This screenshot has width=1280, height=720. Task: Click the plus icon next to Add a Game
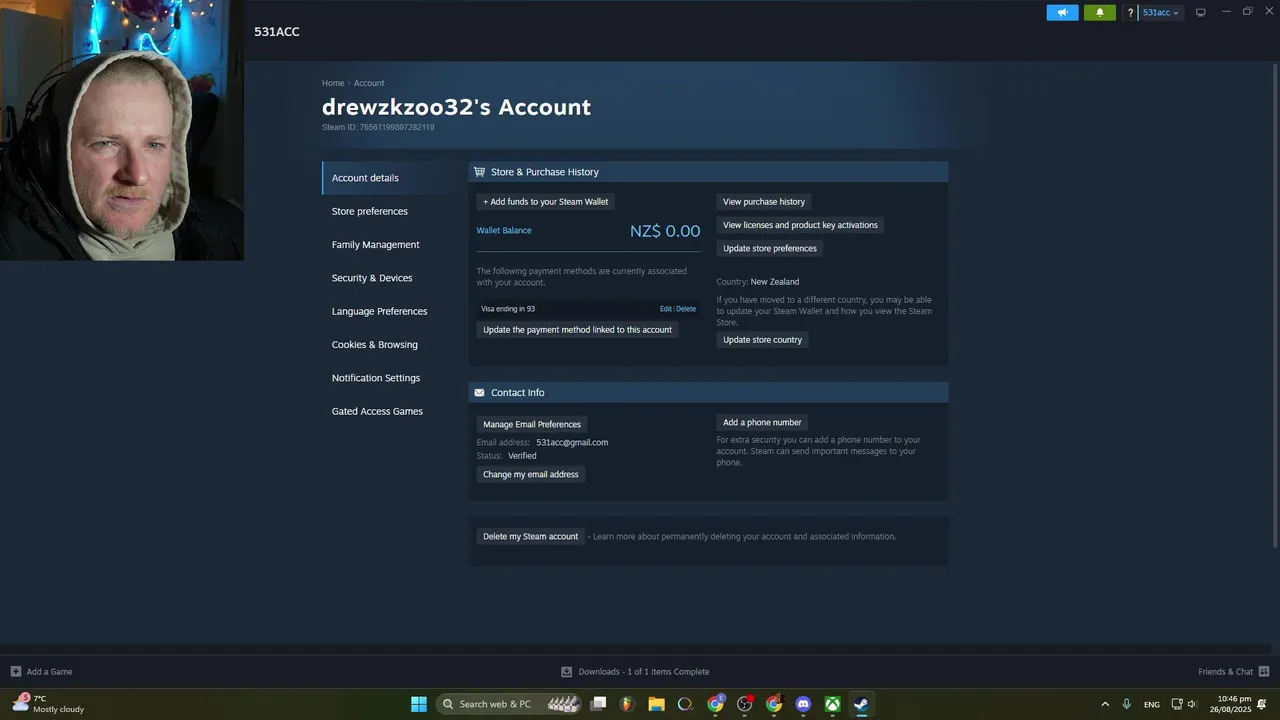coord(15,672)
